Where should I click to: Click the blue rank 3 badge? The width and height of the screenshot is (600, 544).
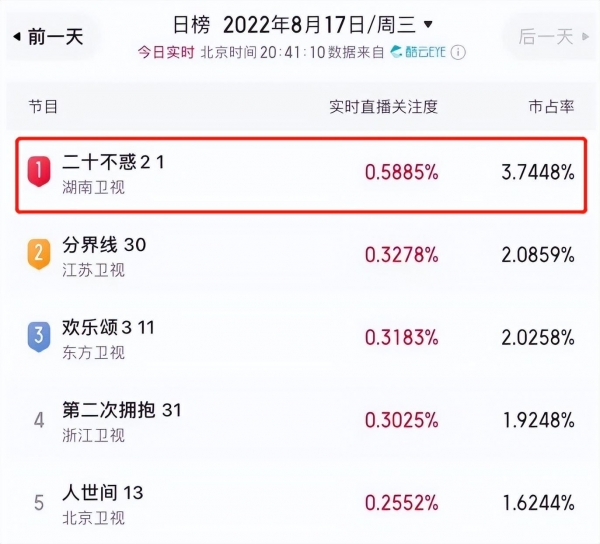click(x=39, y=336)
